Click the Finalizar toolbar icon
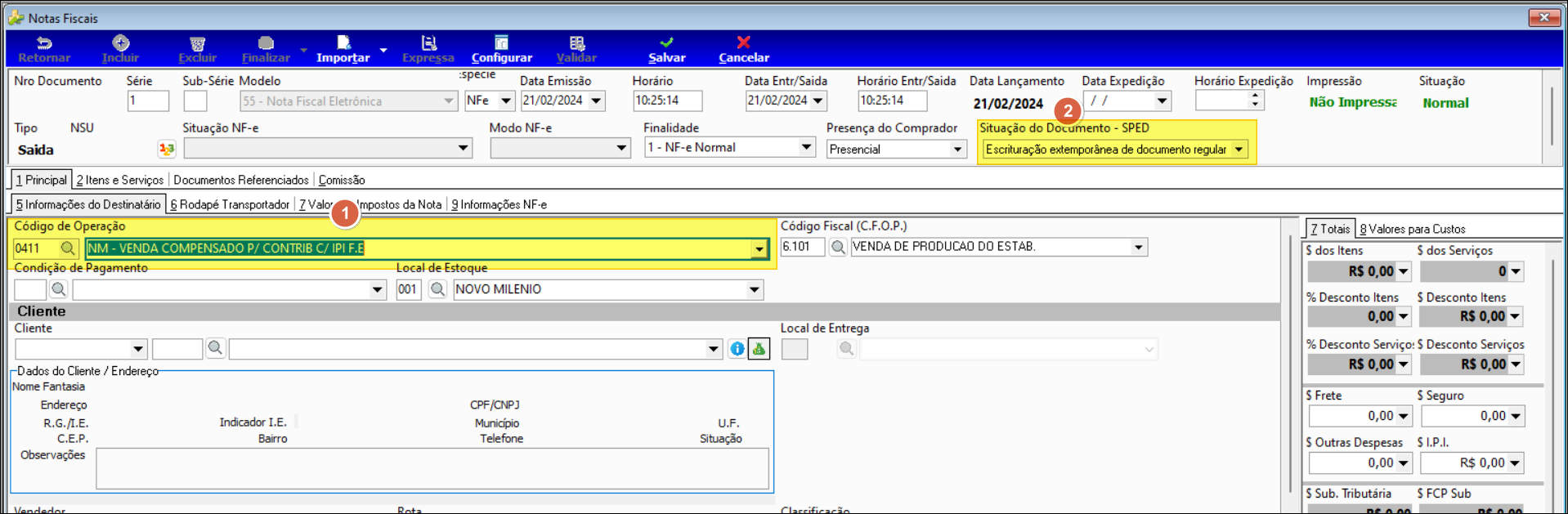This screenshot has height=514, width=1568. [x=266, y=42]
